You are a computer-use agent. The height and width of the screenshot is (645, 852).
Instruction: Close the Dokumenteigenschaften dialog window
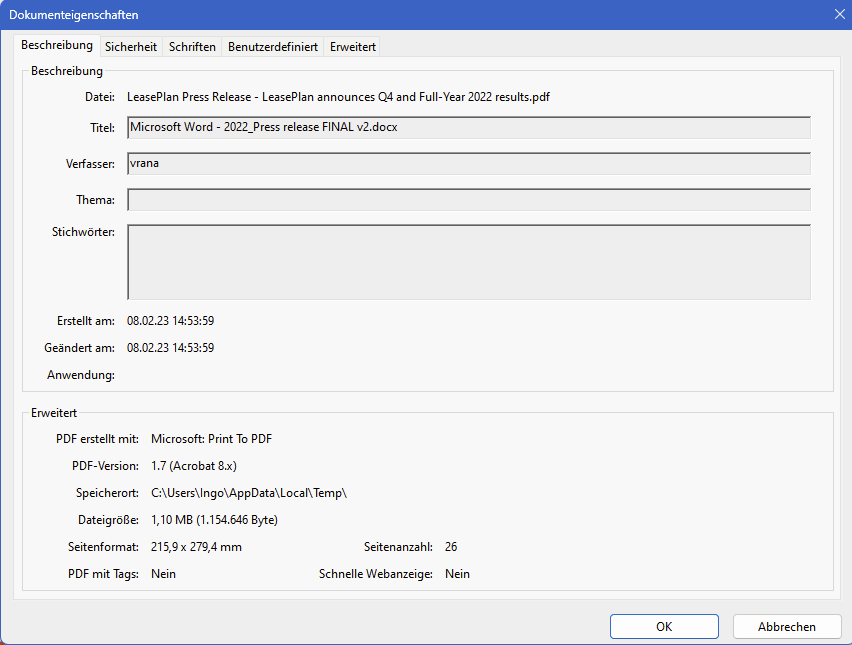[839, 14]
